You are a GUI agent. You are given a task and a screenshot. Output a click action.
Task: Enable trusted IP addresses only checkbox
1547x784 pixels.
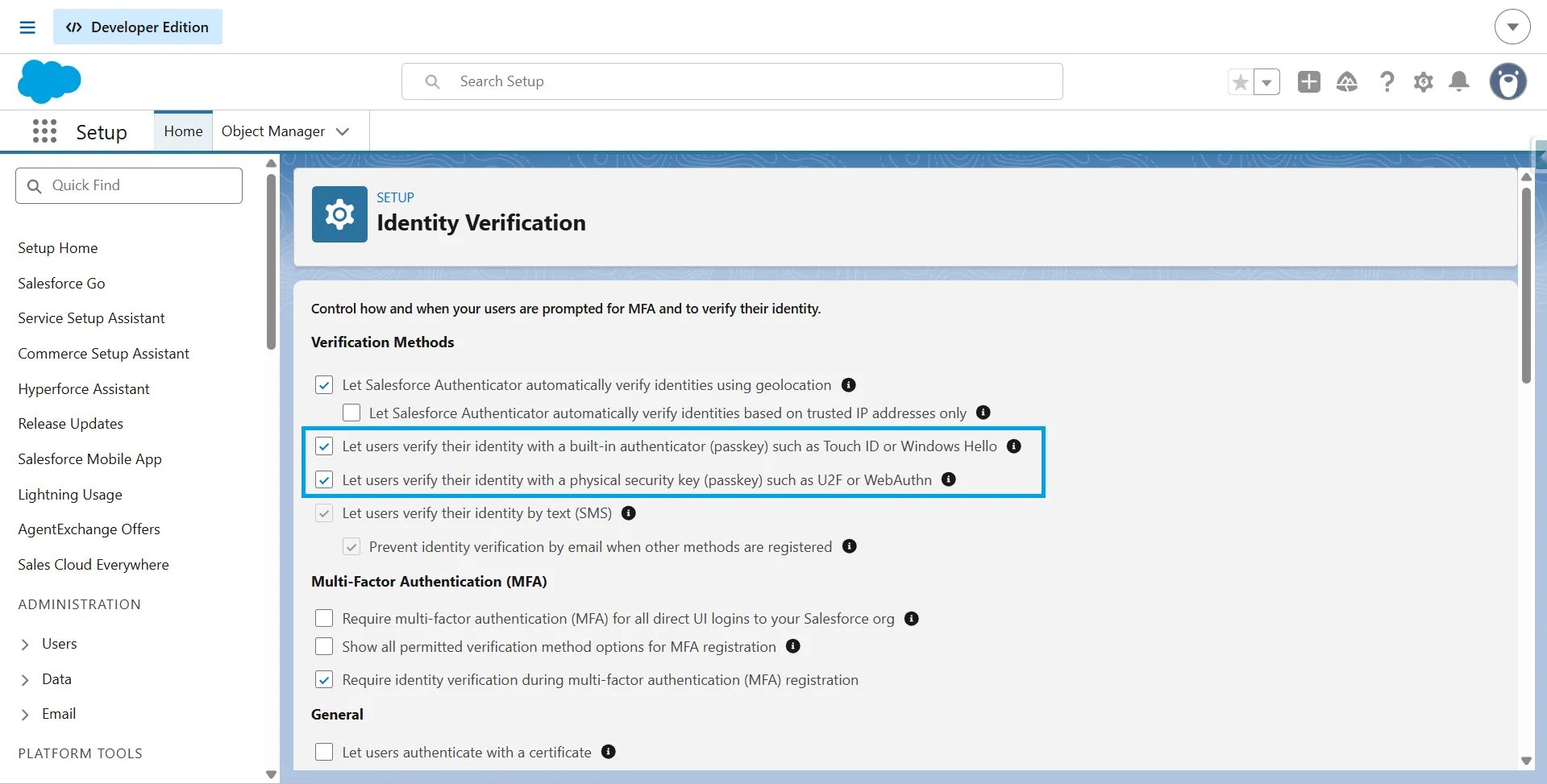(351, 413)
